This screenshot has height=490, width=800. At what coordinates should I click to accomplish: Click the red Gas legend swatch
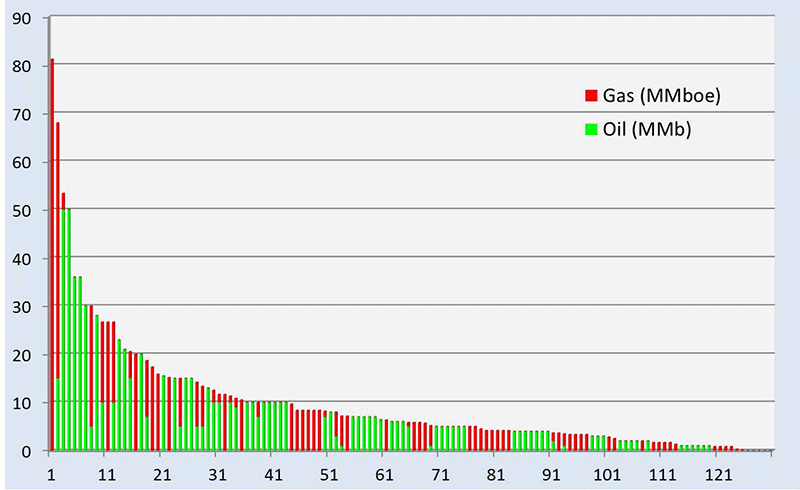click(591, 96)
